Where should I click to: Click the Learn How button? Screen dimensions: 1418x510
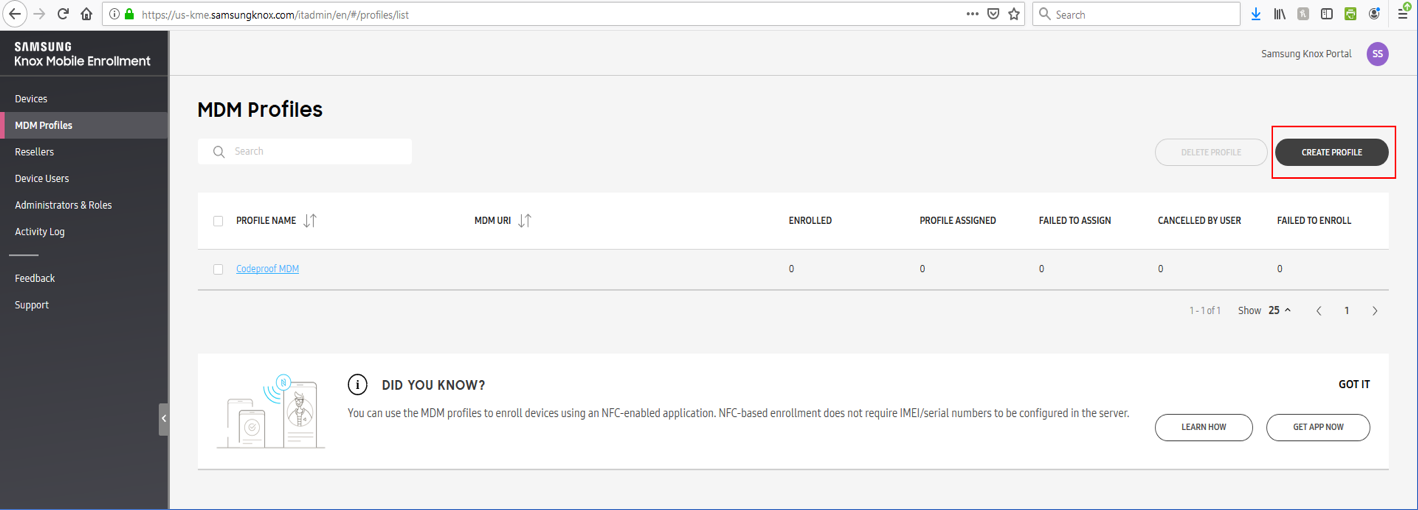click(x=1204, y=427)
